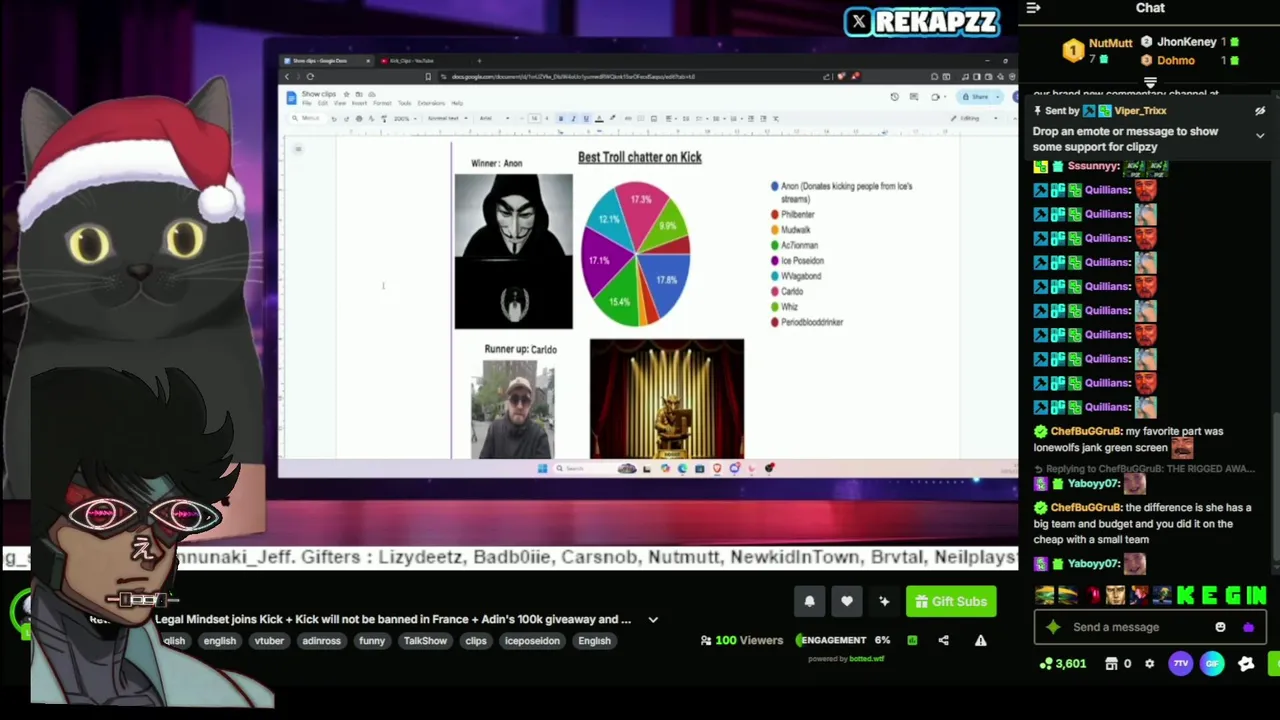
Task: Click the heart follow button
Action: [847, 601]
